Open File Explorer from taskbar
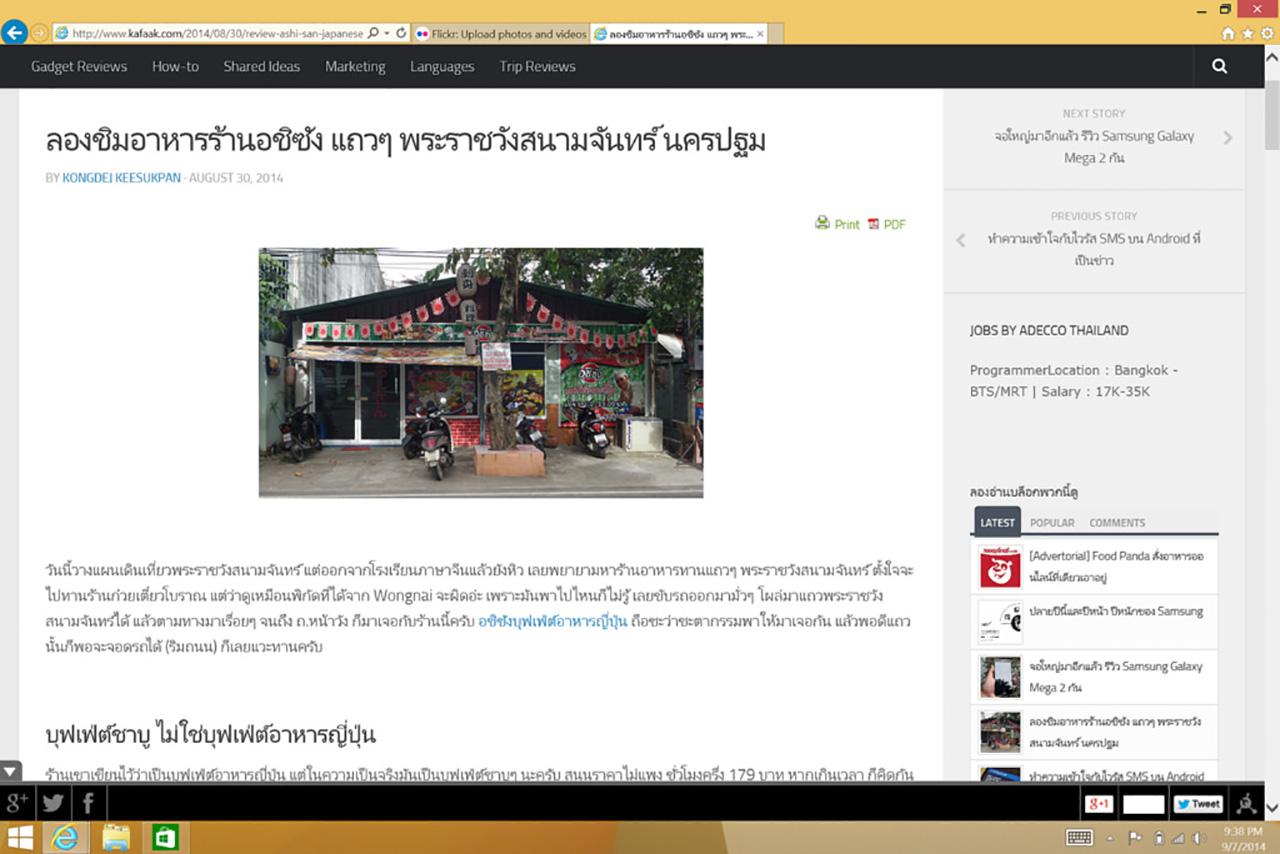 pyautogui.click(x=115, y=838)
